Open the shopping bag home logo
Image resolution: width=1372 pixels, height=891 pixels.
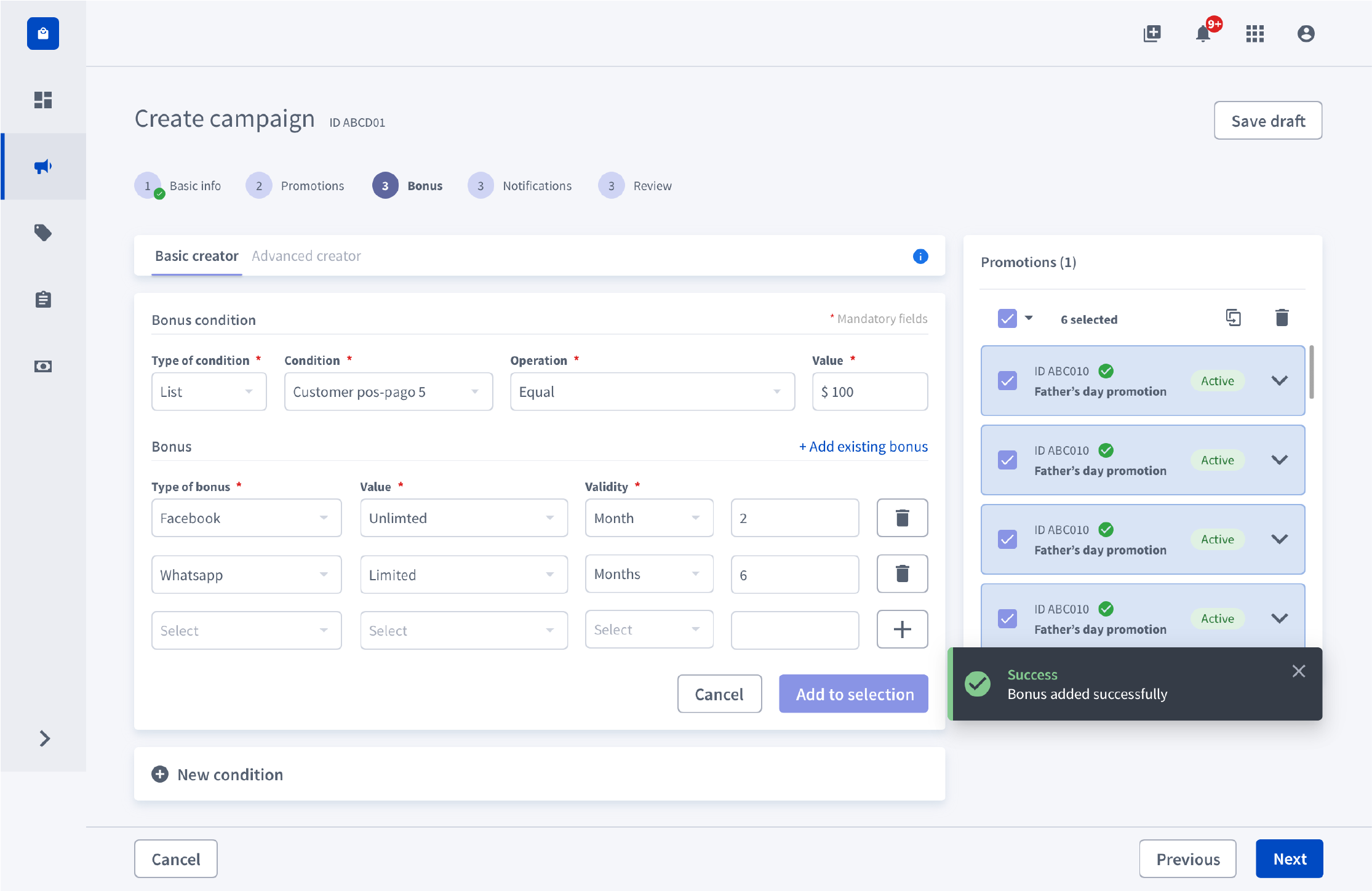tap(43, 33)
